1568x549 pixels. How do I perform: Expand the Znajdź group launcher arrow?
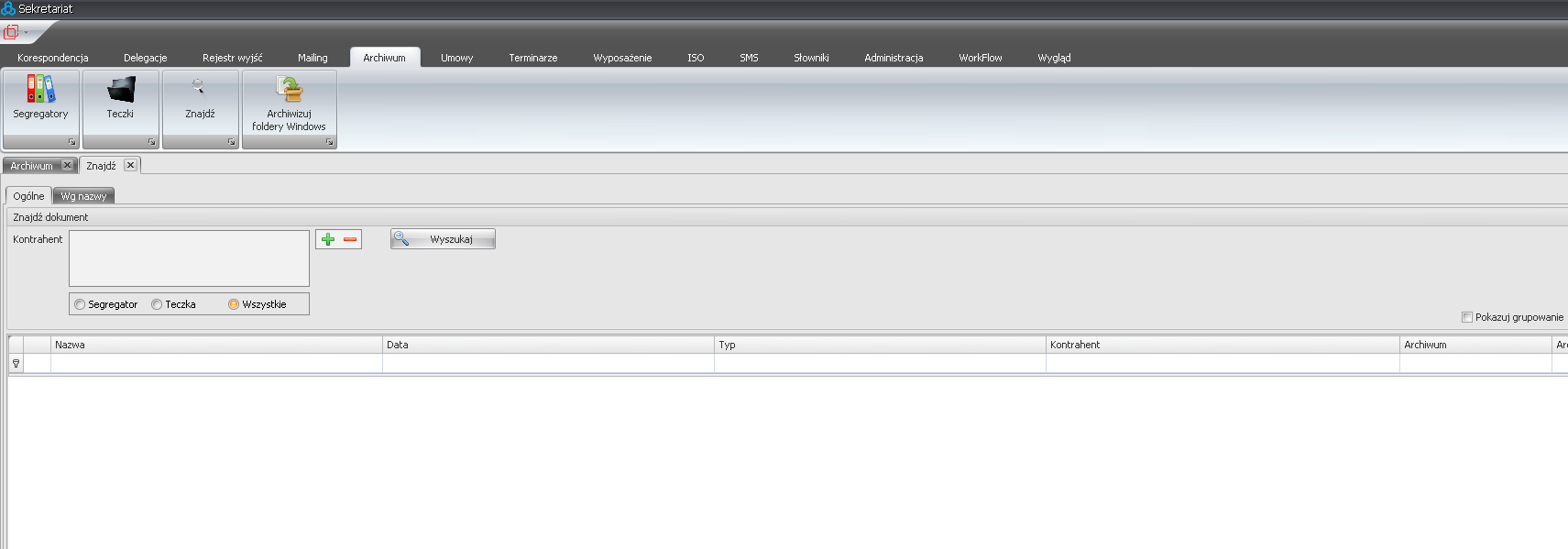tap(231, 142)
